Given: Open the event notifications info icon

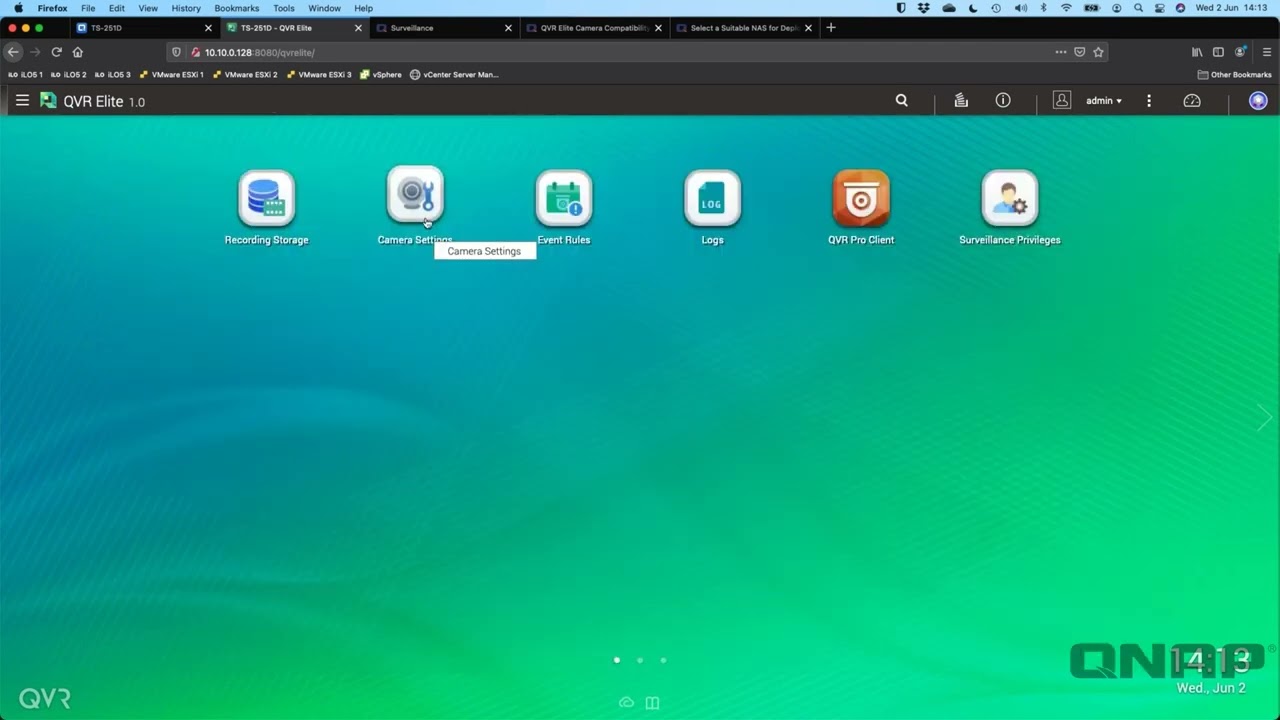Looking at the screenshot, I should pyautogui.click(x=1003, y=101).
